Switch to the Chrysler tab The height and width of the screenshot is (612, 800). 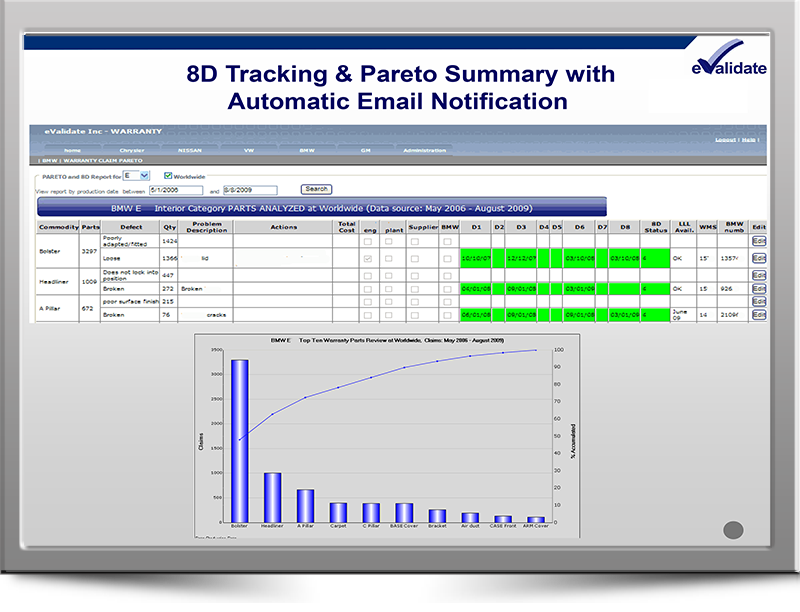(132, 150)
